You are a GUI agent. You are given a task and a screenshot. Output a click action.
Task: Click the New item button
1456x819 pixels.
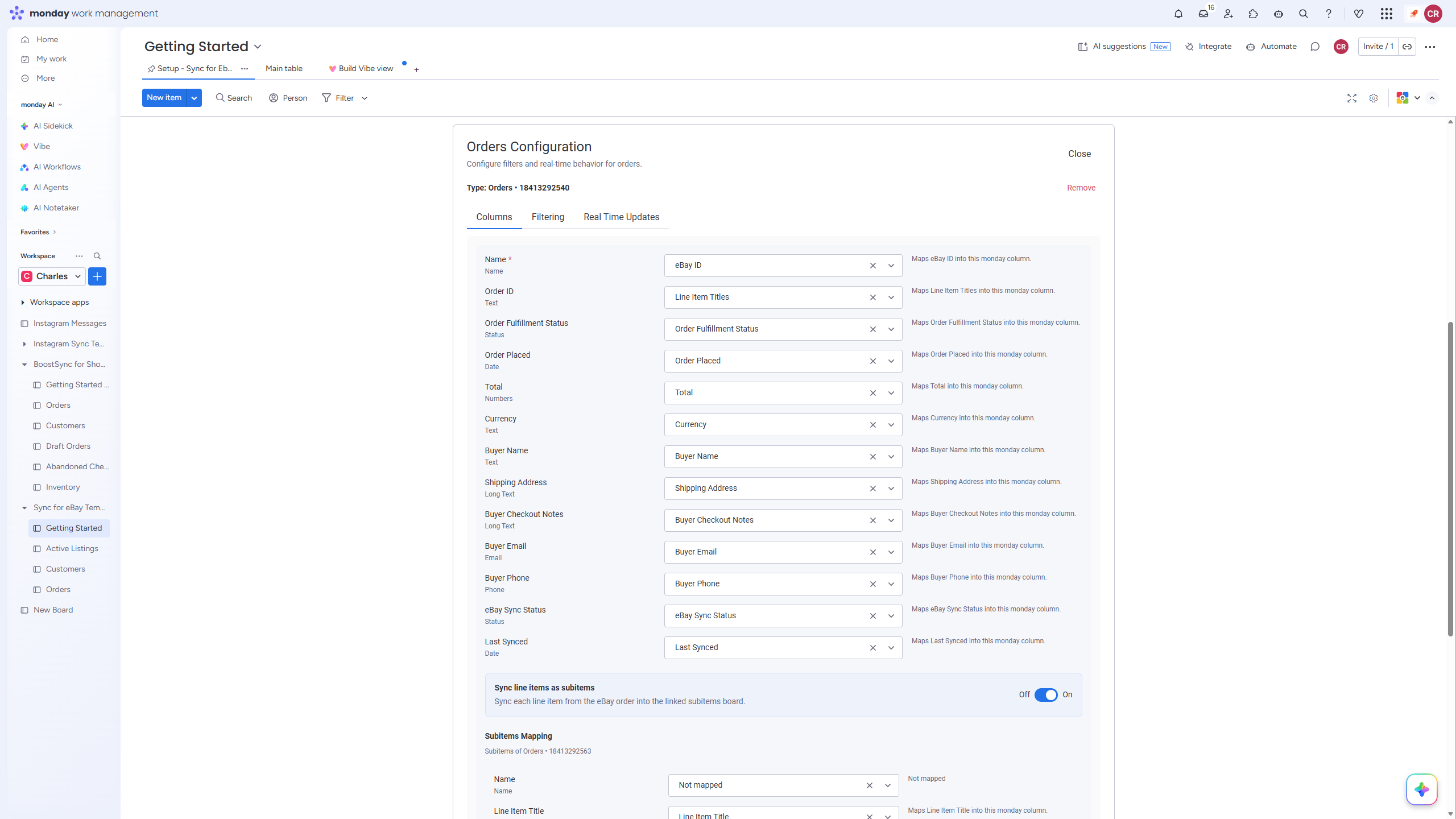point(164,98)
